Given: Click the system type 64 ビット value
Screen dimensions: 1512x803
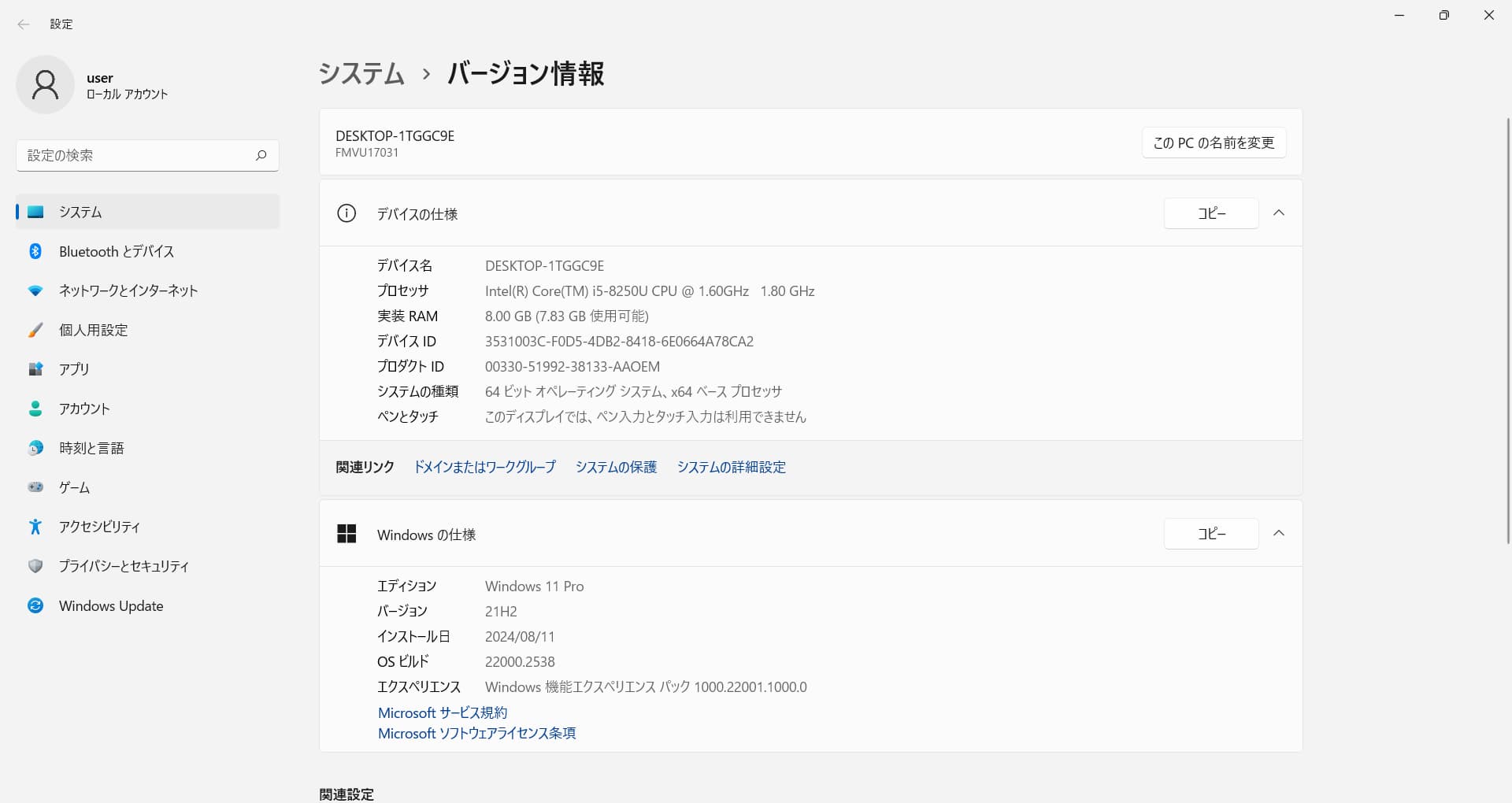Looking at the screenshot, I should pos(634,391).
